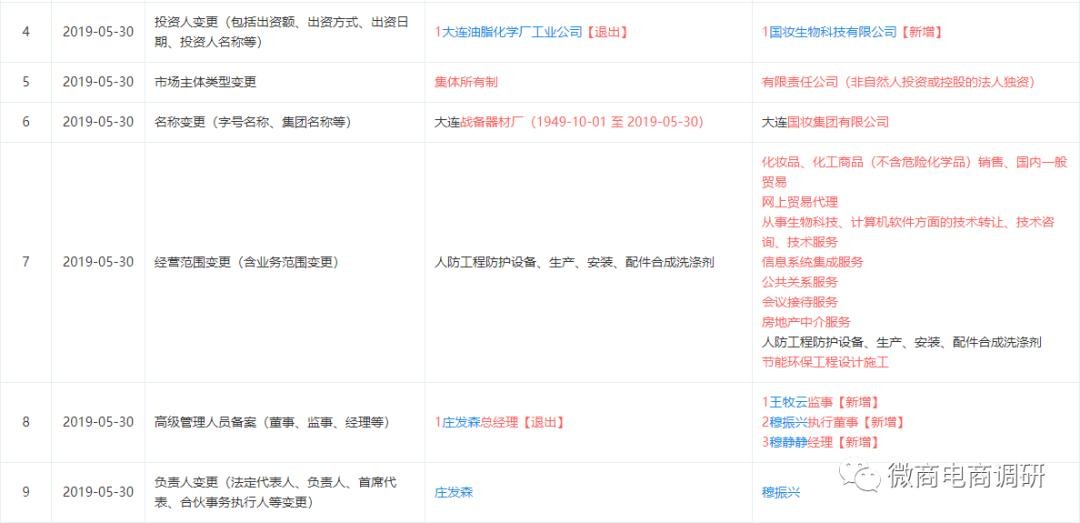Click the 2019-05-30 date in the 投资人变更 row

tap(98, 32)
